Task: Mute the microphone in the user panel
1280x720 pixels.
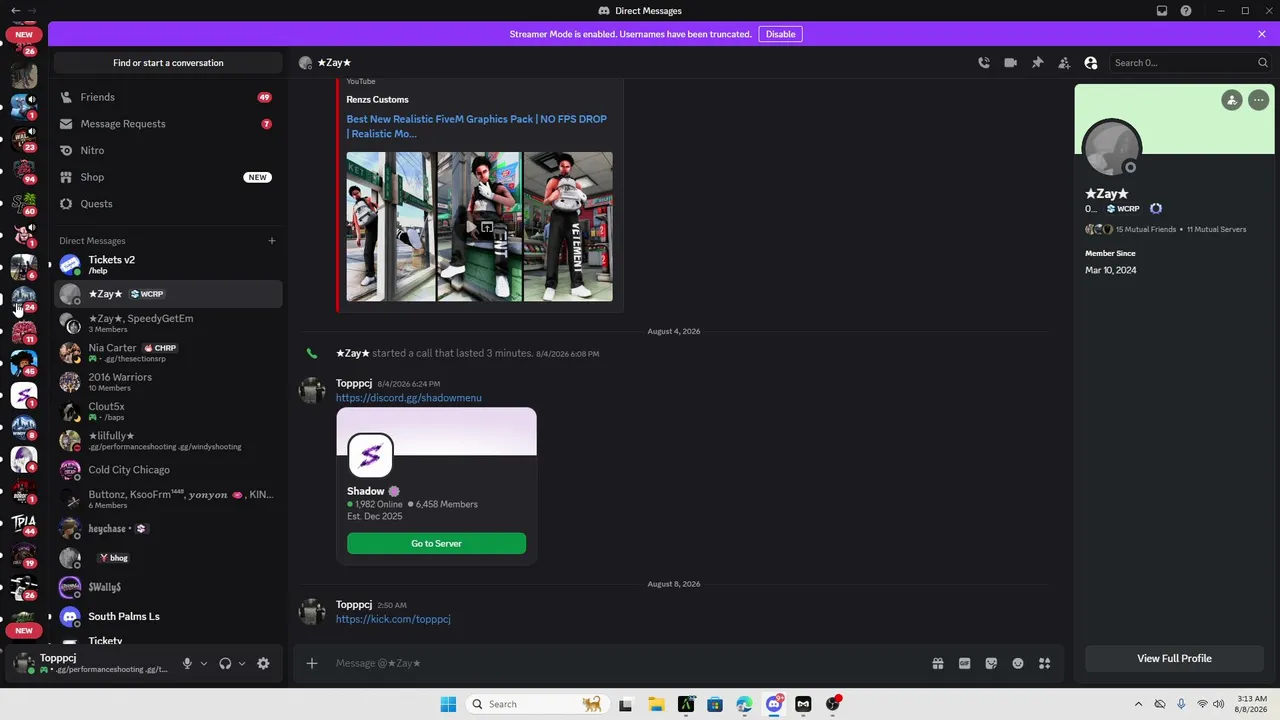Action: pos(187,663)
